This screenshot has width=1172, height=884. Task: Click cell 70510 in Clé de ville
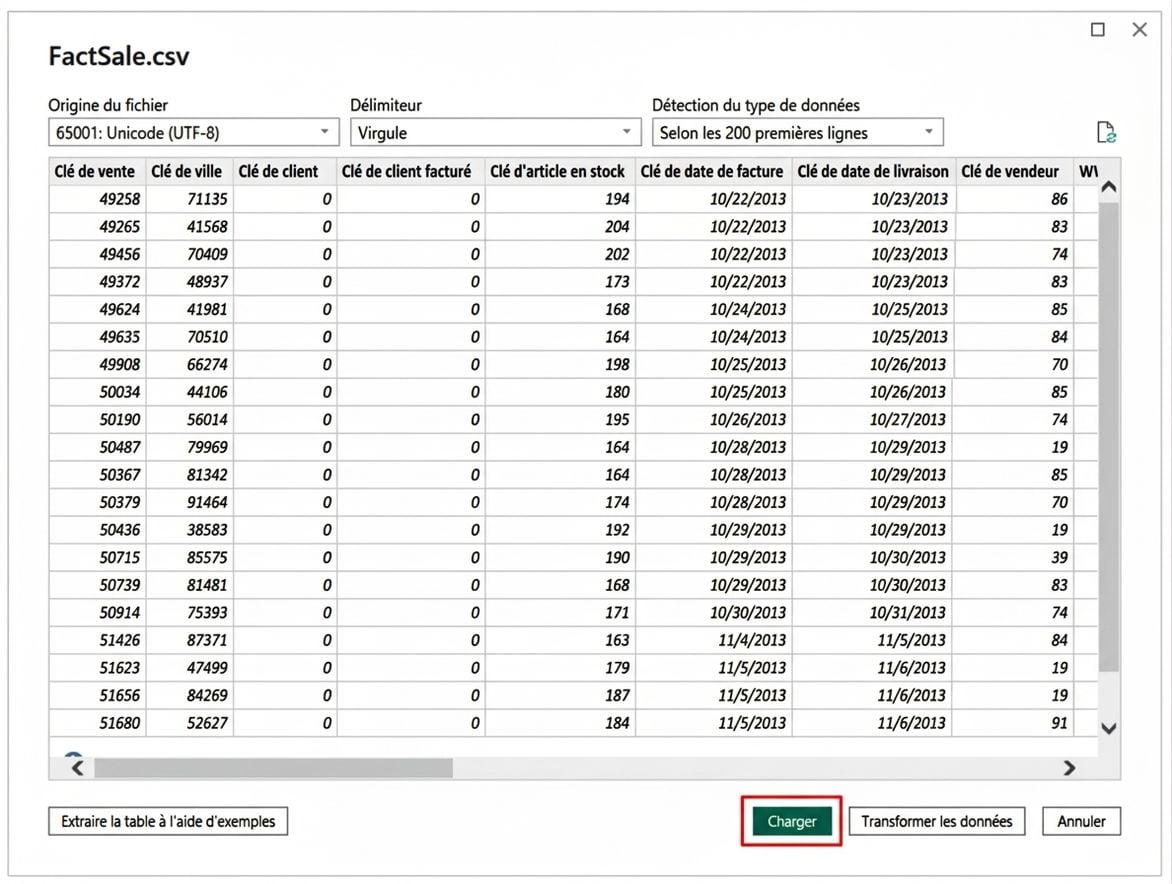189,337
